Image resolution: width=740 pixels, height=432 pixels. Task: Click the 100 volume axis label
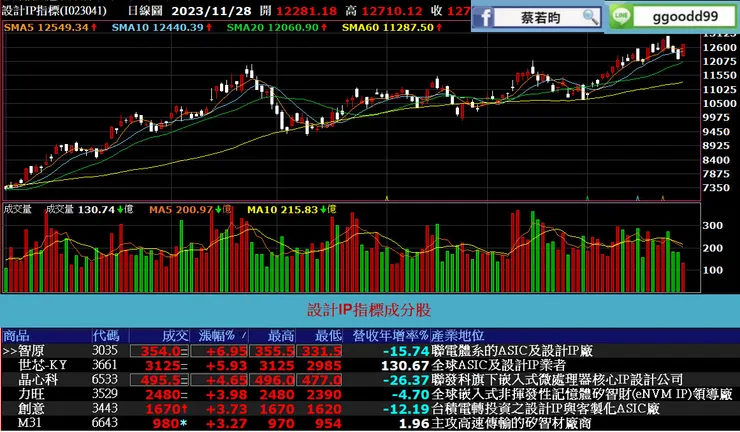713,271
